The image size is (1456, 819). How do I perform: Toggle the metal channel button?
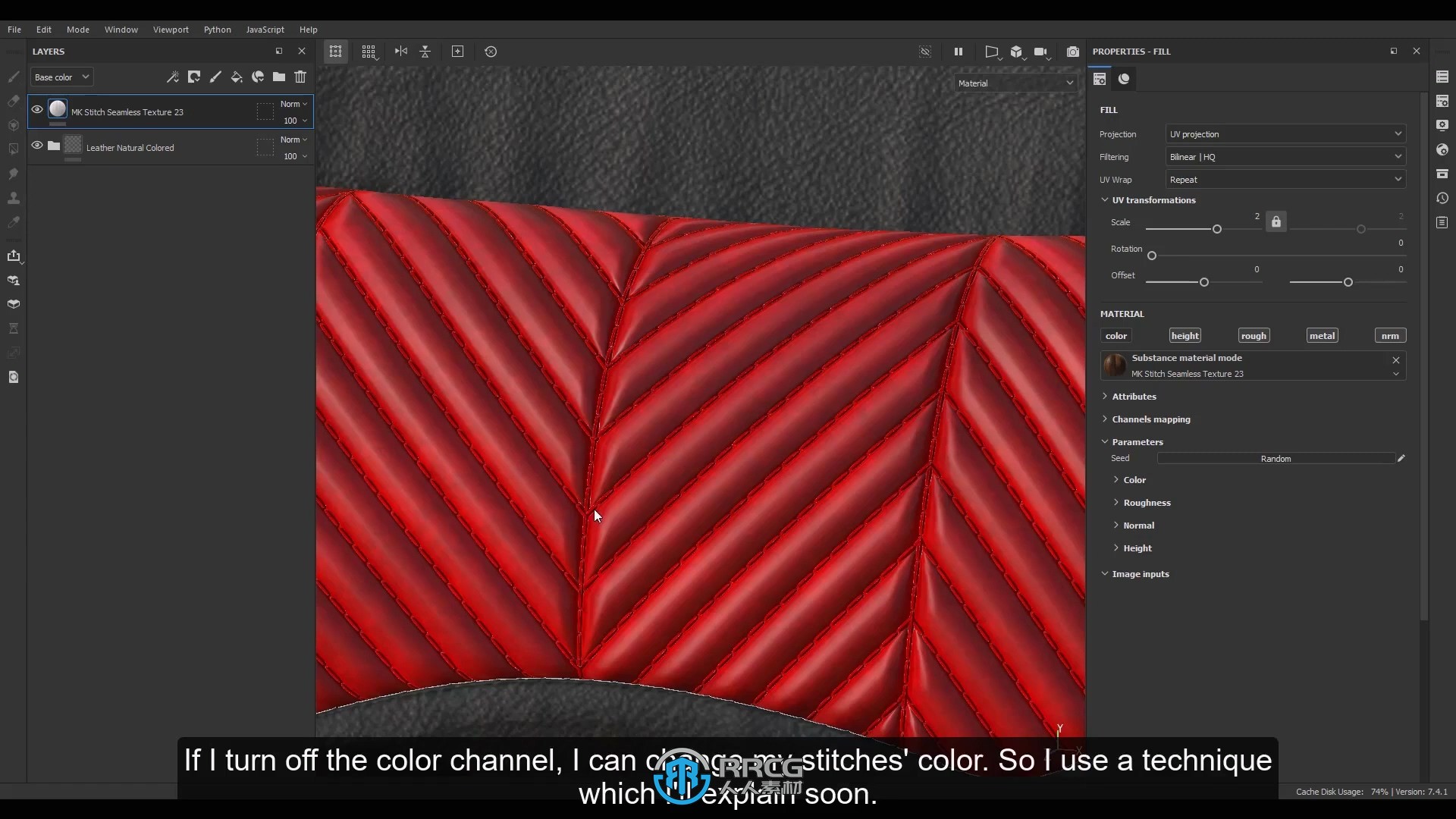point(1322,335)
